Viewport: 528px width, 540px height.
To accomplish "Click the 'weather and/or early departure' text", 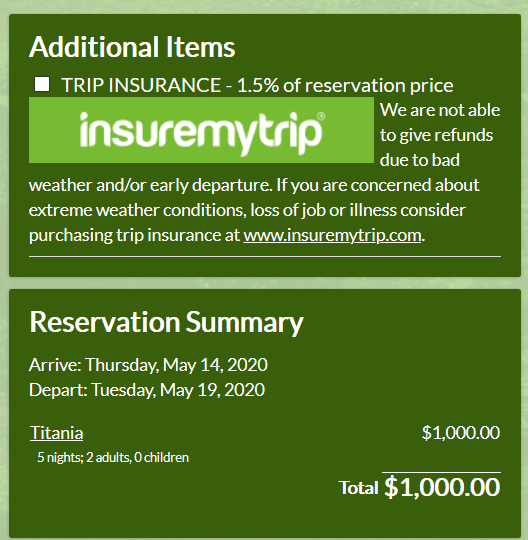I will [x=151, y=185].
